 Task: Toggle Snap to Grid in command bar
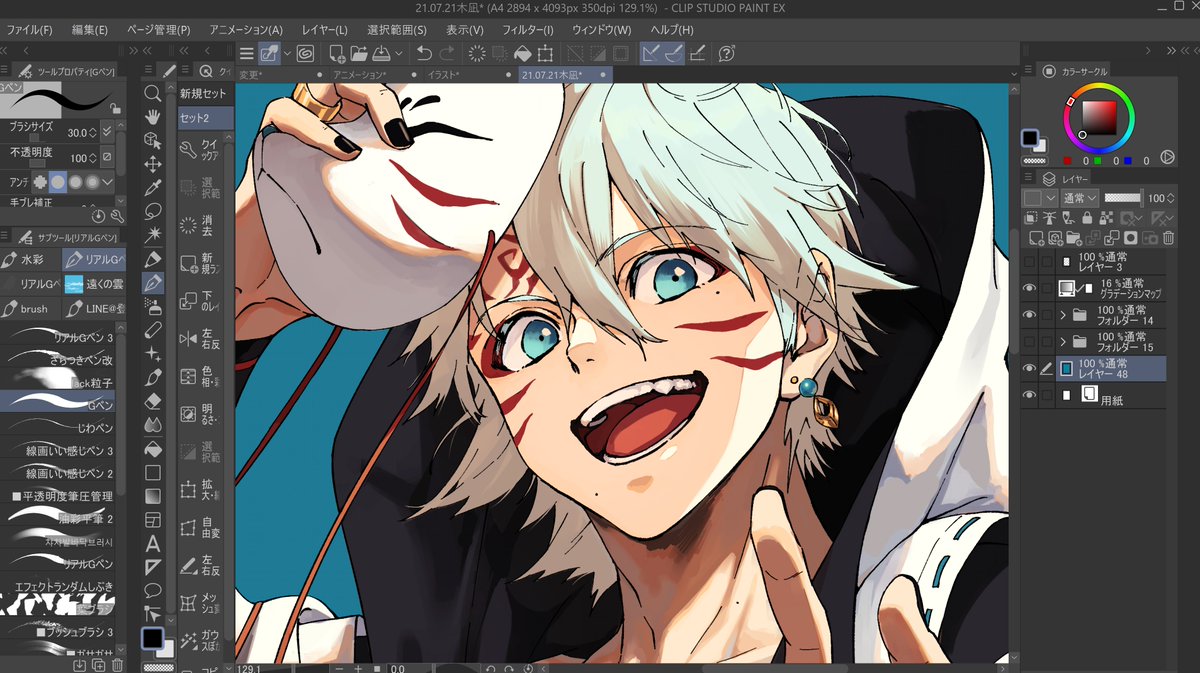tap(698, 53)
